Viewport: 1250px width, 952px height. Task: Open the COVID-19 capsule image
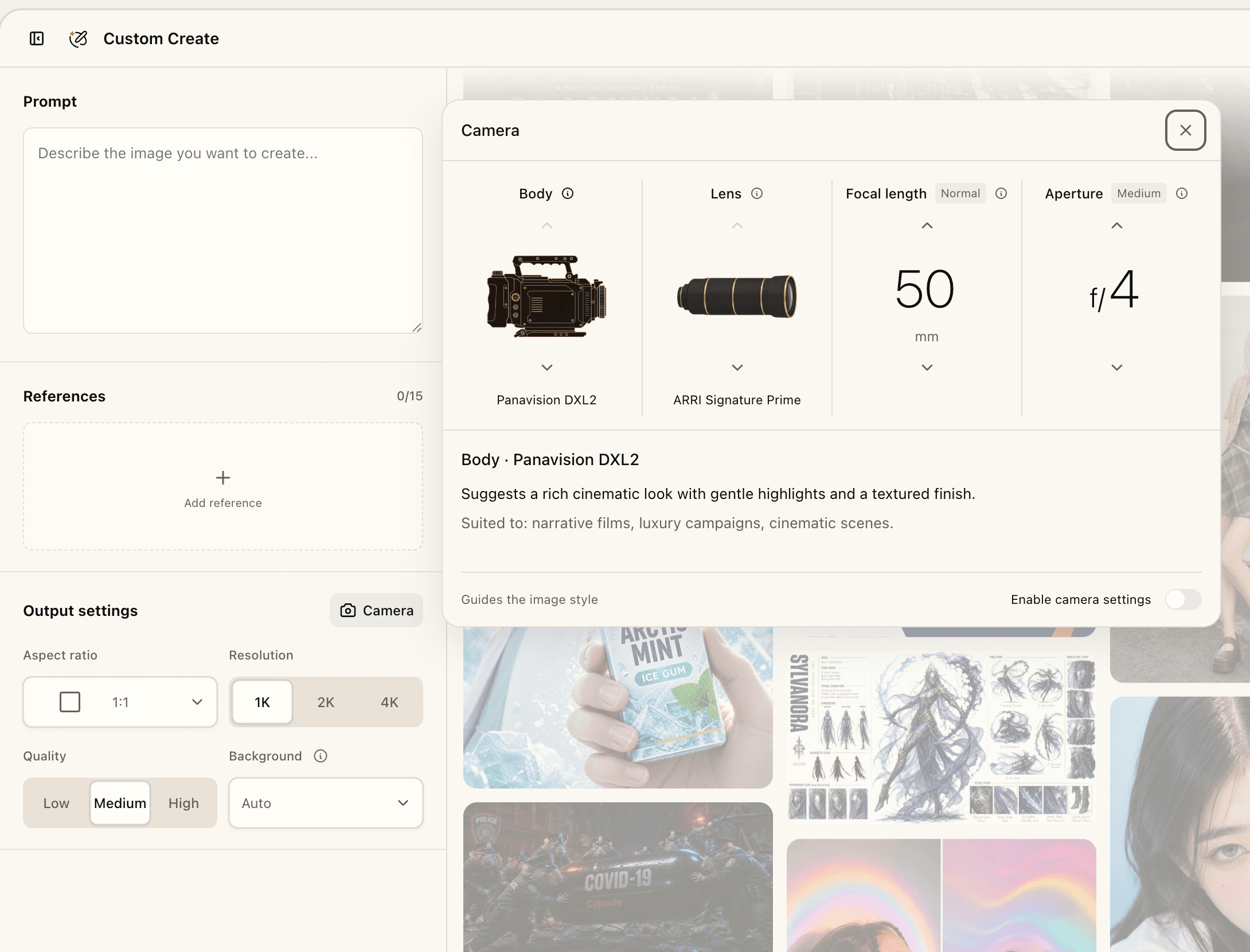click(618, 877)
